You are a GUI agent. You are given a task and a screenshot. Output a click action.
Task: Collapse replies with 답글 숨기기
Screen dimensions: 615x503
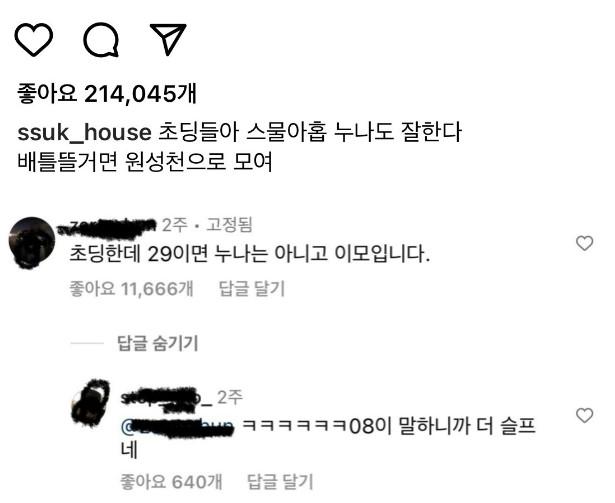coord(158,343)
